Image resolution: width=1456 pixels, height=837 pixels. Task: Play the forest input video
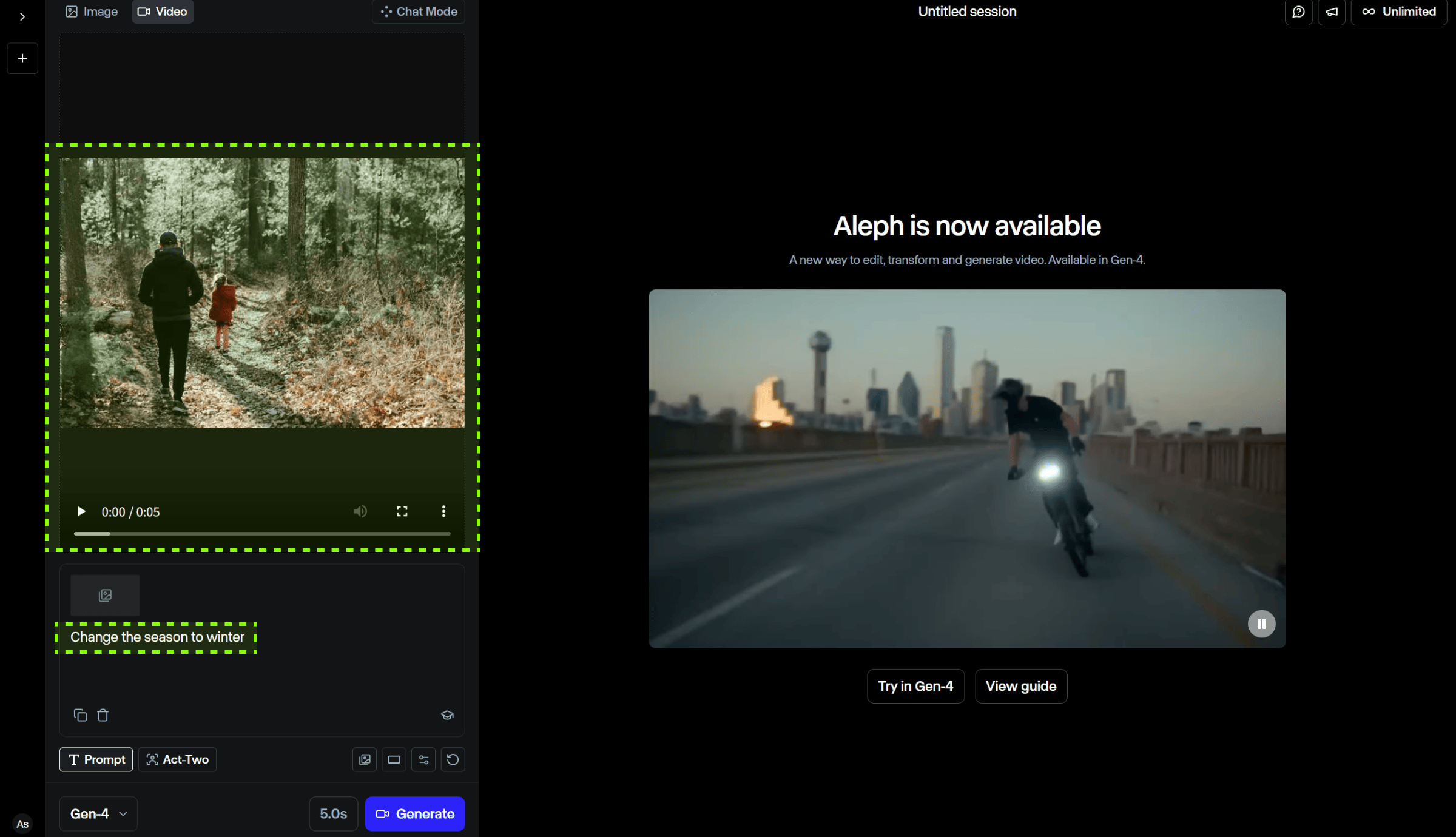click(81, 511)
